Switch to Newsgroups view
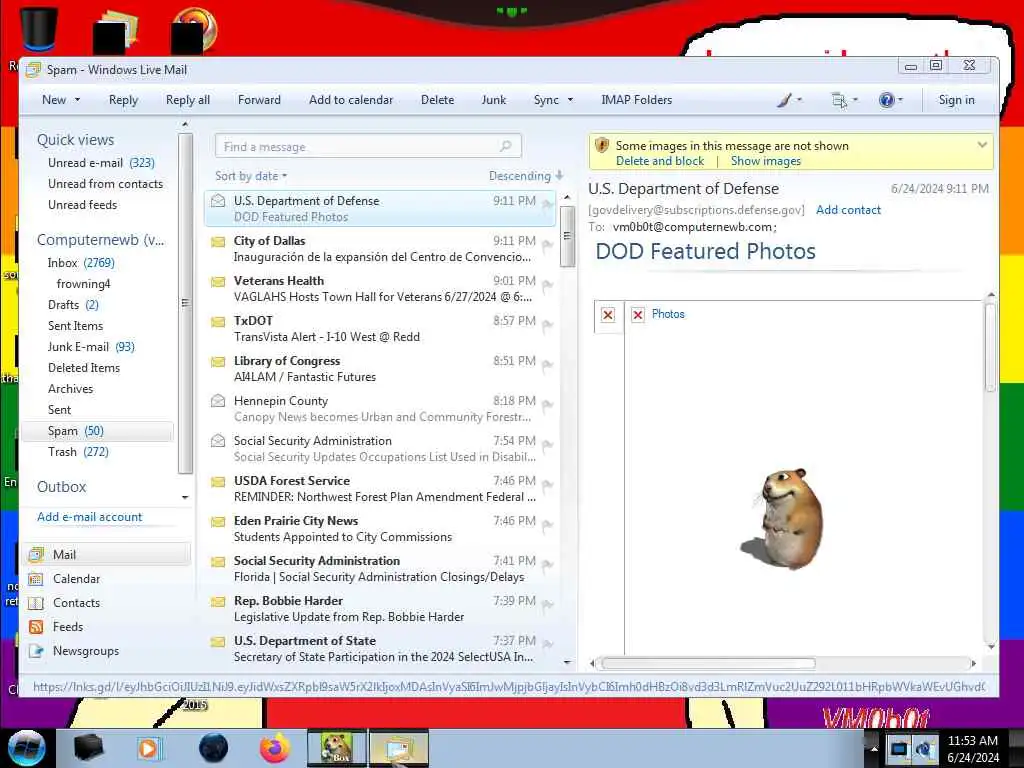This screenshot has width=1024, height=768. tap(86, 651)
